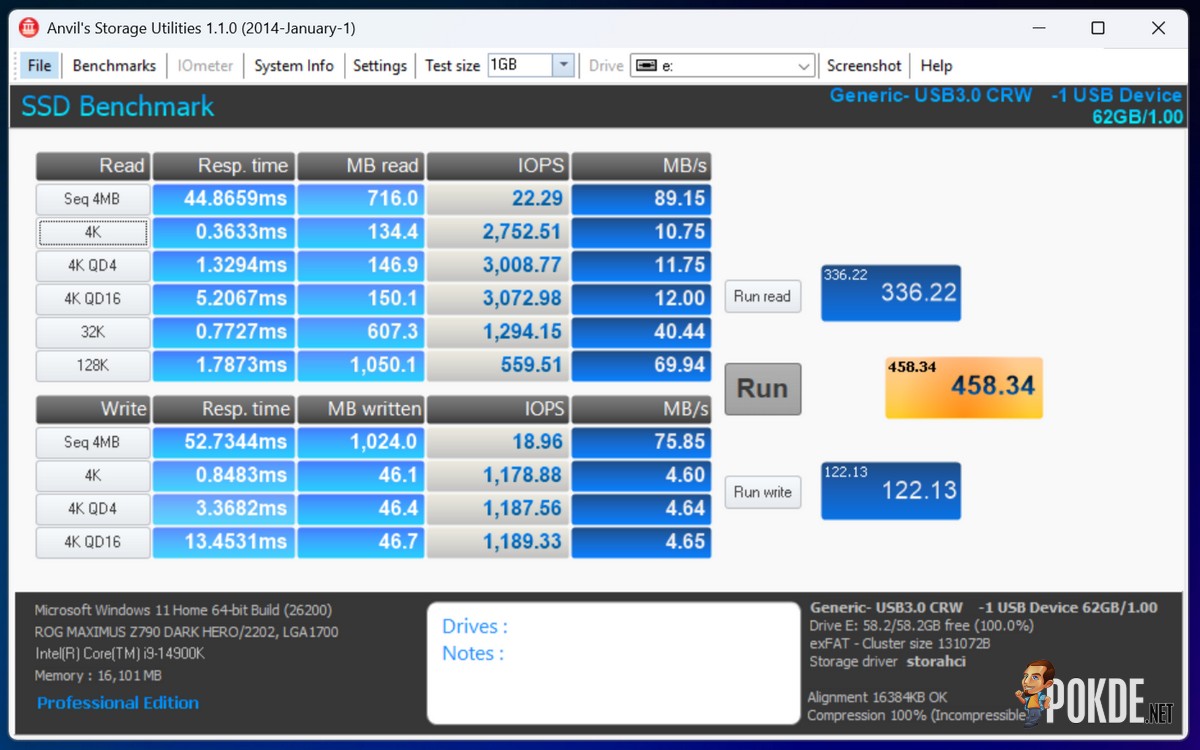Click the Drives and Notes text box
1200x750 pixels.
point(614,662)
